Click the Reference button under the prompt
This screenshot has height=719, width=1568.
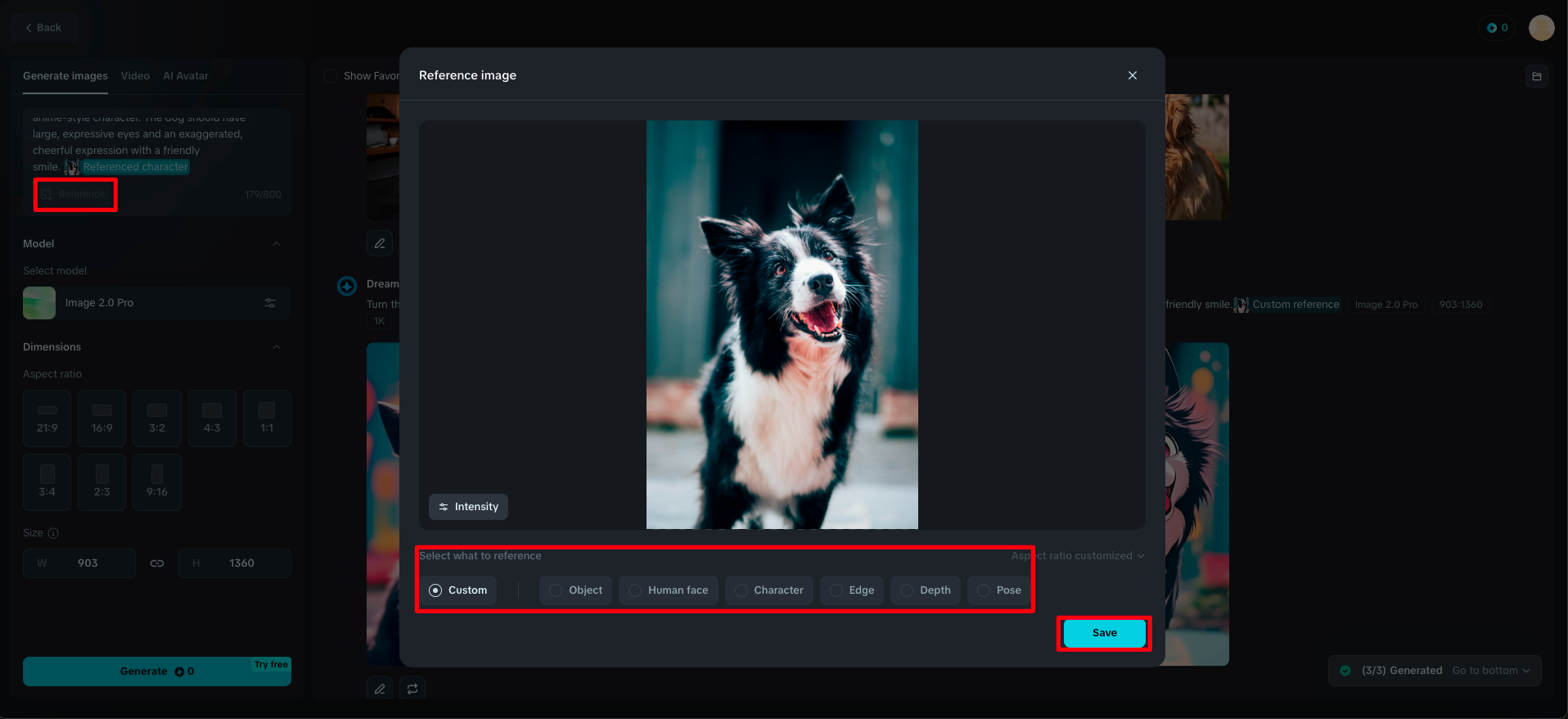click(x=74, y=194)
